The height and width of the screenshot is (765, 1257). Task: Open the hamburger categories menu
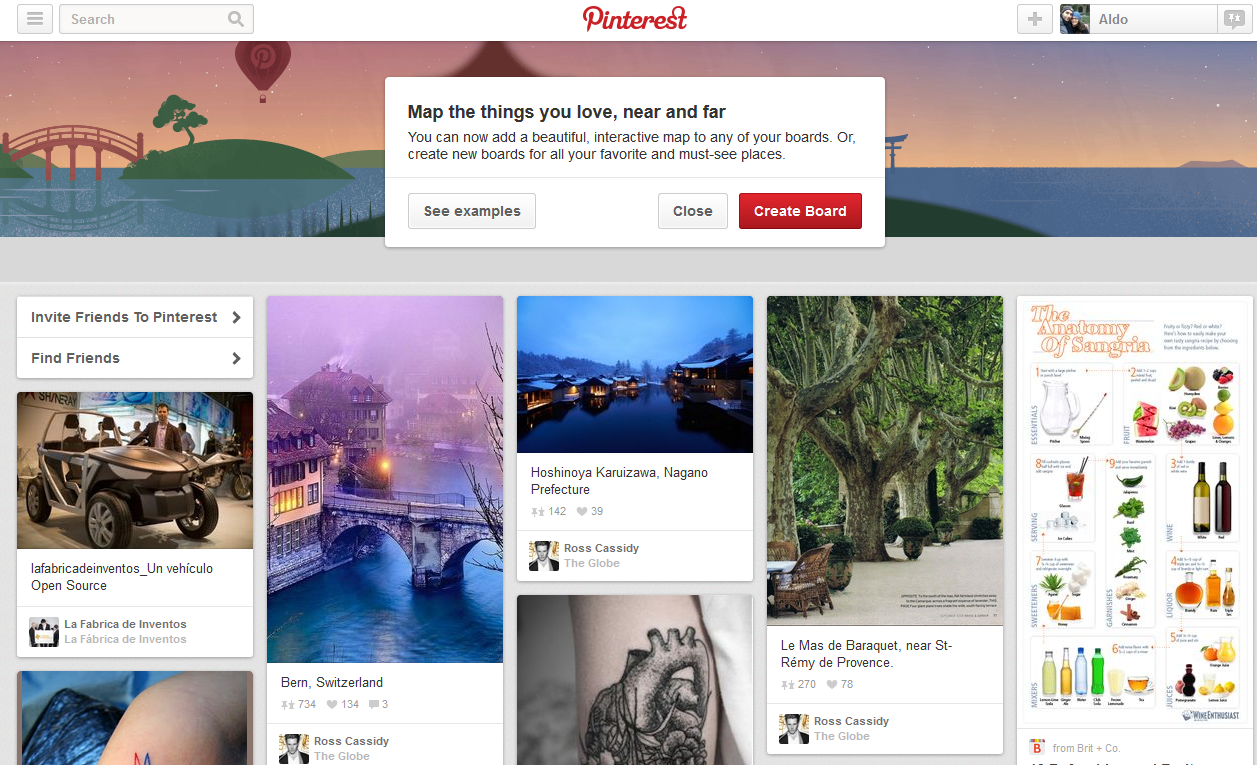point(35,19)
